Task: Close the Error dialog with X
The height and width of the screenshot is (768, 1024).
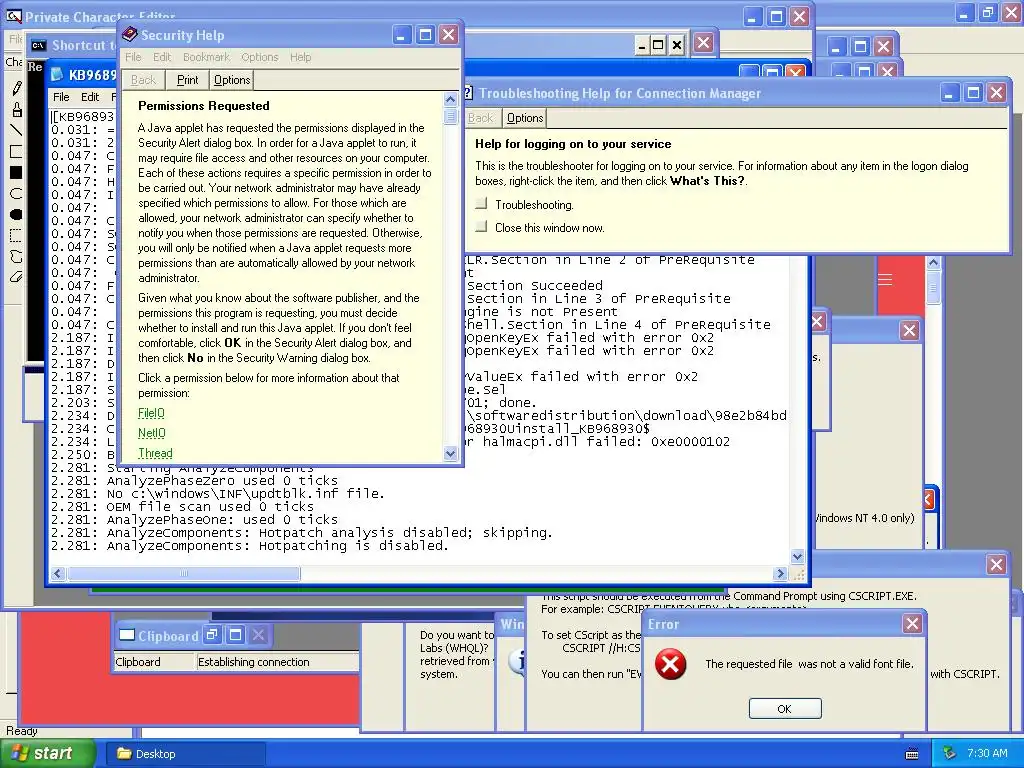Action: click(x=912, y=624)
